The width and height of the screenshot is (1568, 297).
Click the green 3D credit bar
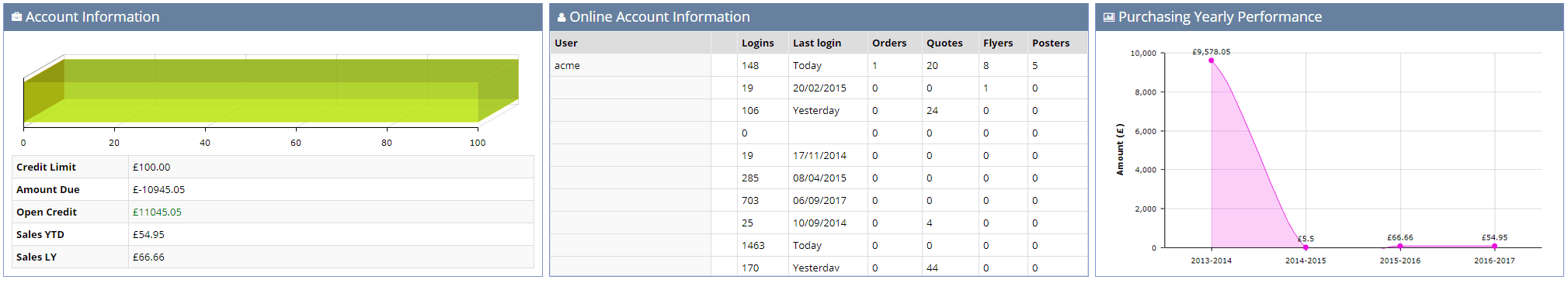(x=271, y=92)
